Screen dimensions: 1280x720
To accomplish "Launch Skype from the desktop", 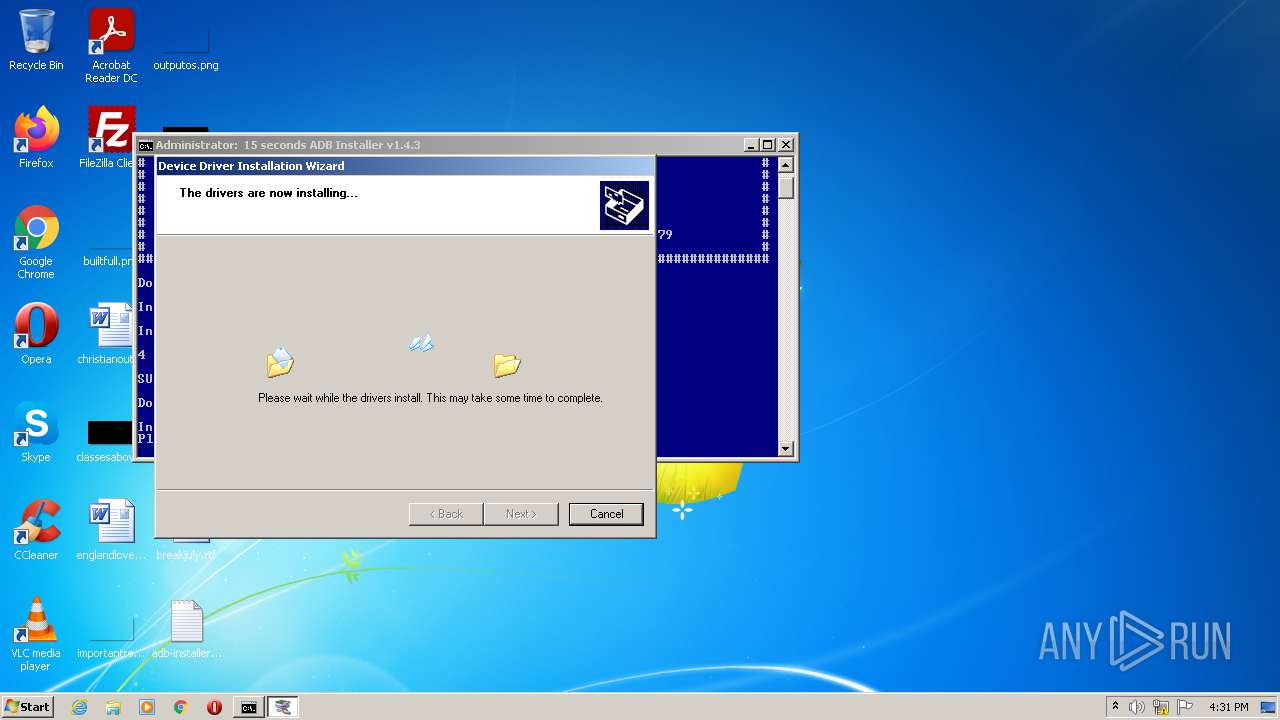I will coord(36,432).
